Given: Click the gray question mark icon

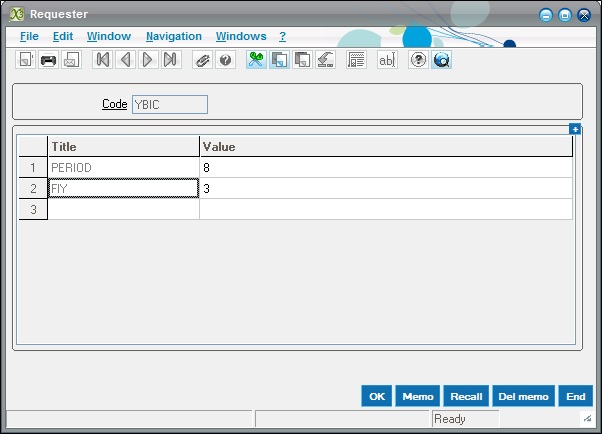Looking at the screenshot, I should [225, 60].
